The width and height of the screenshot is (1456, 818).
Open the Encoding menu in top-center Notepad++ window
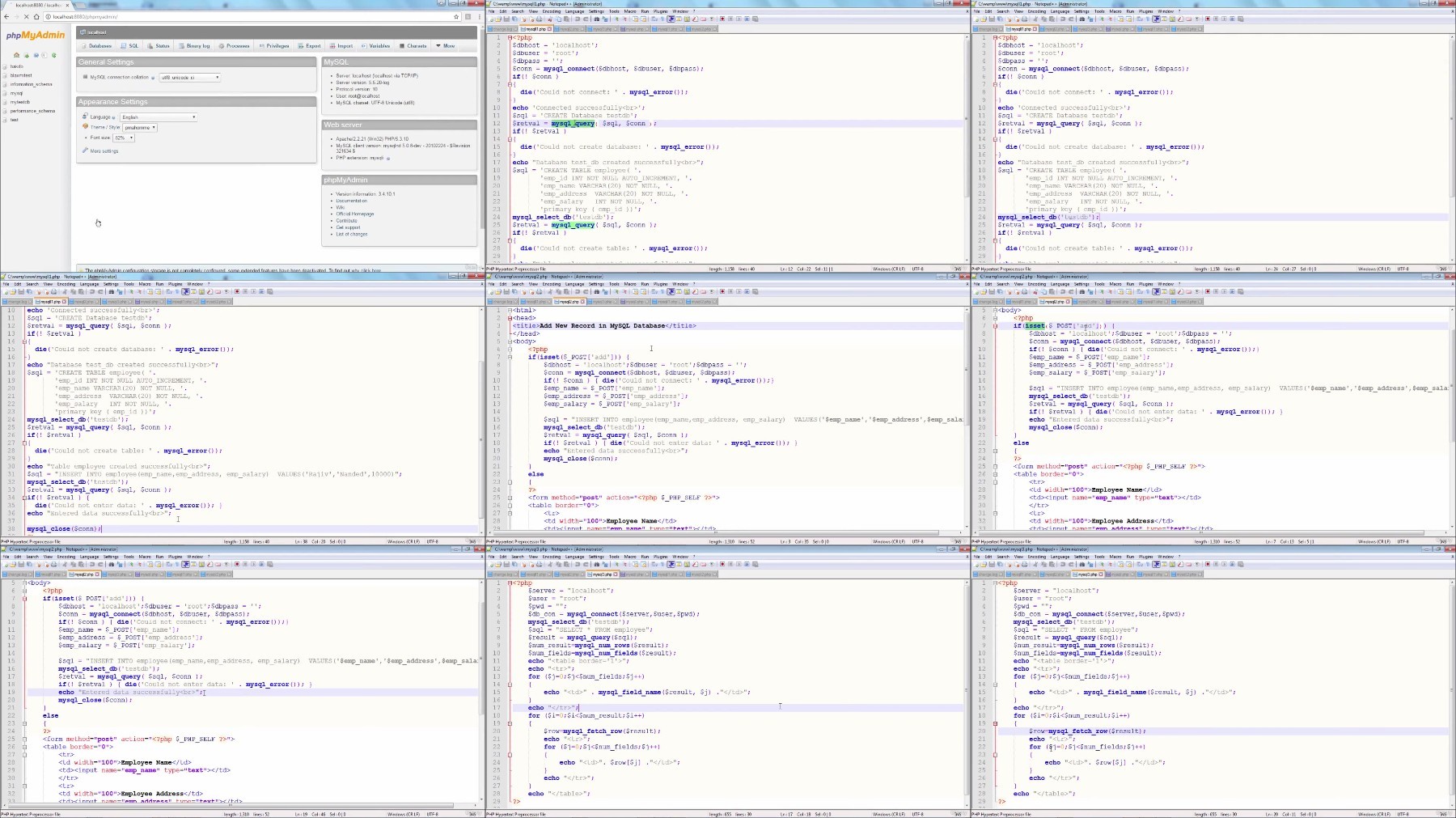[551, 11]
